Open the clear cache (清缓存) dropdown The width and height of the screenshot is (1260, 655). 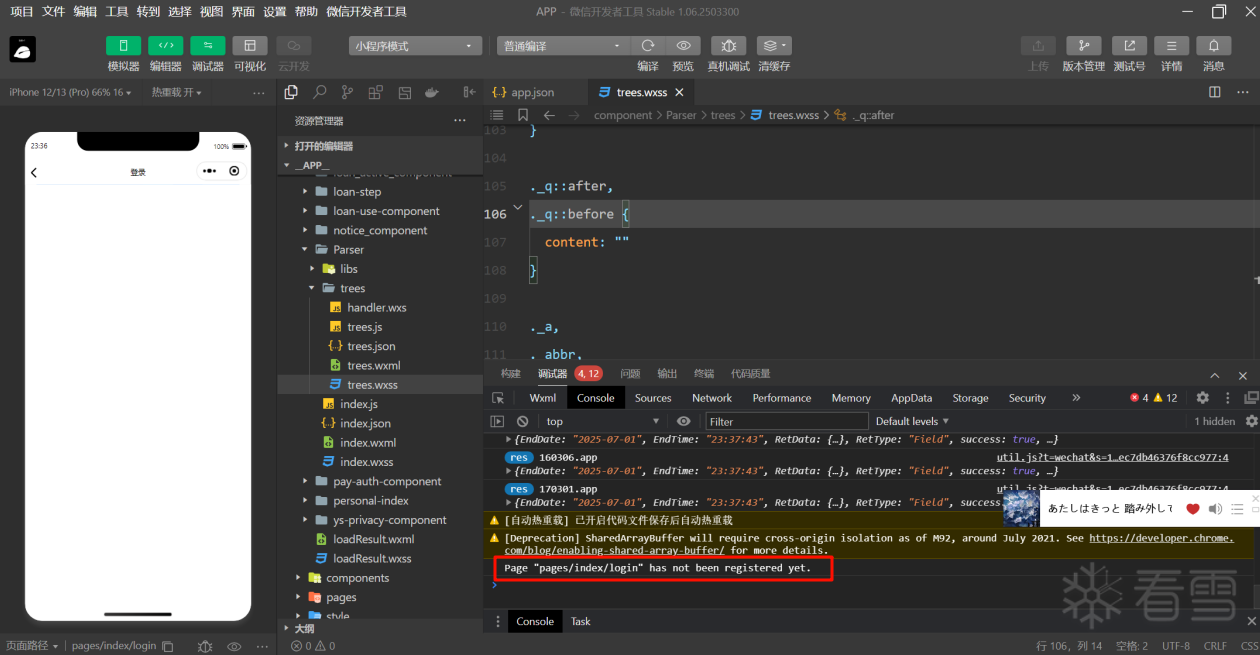click(774, 46)
